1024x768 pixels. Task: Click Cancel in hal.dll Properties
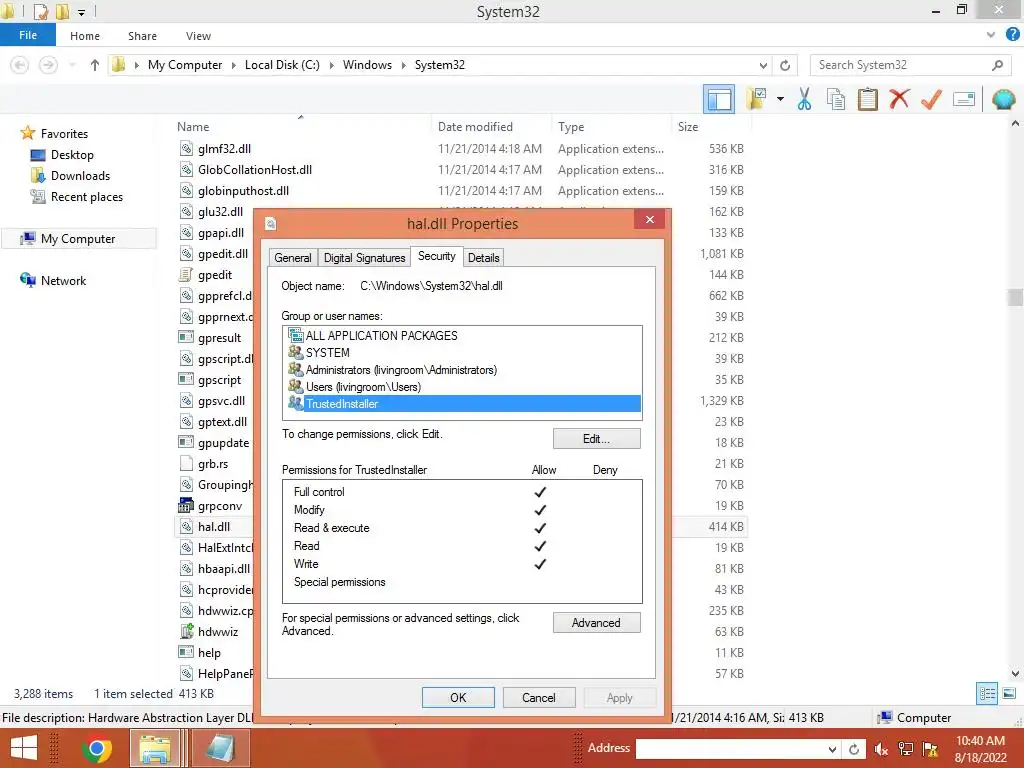click(x=539, y=697)
